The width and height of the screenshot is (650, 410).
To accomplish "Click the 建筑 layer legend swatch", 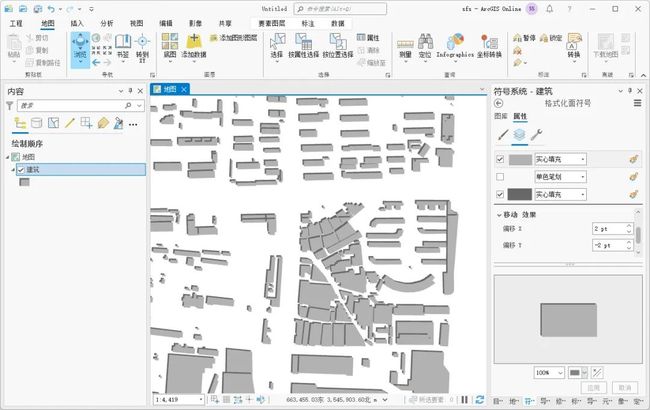I will pyautogui.click(x=24, y=182).
